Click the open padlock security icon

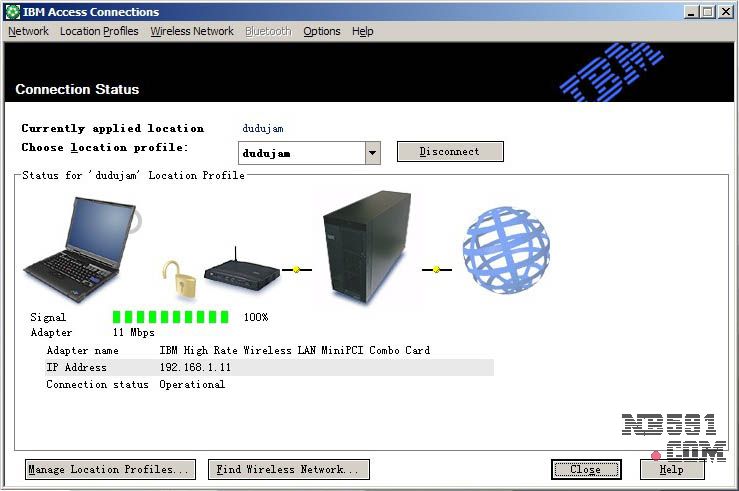click(x=179, y=279)
